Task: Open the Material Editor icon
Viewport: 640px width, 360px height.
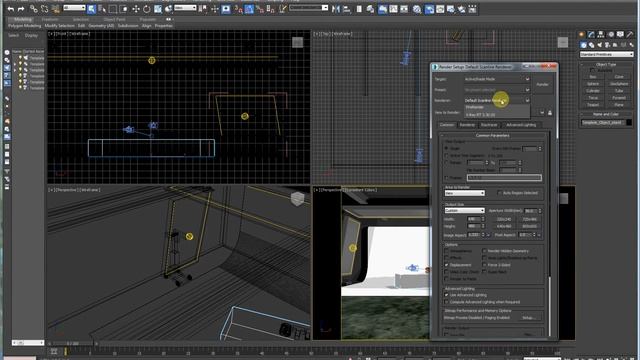Action: pos(417,9)
